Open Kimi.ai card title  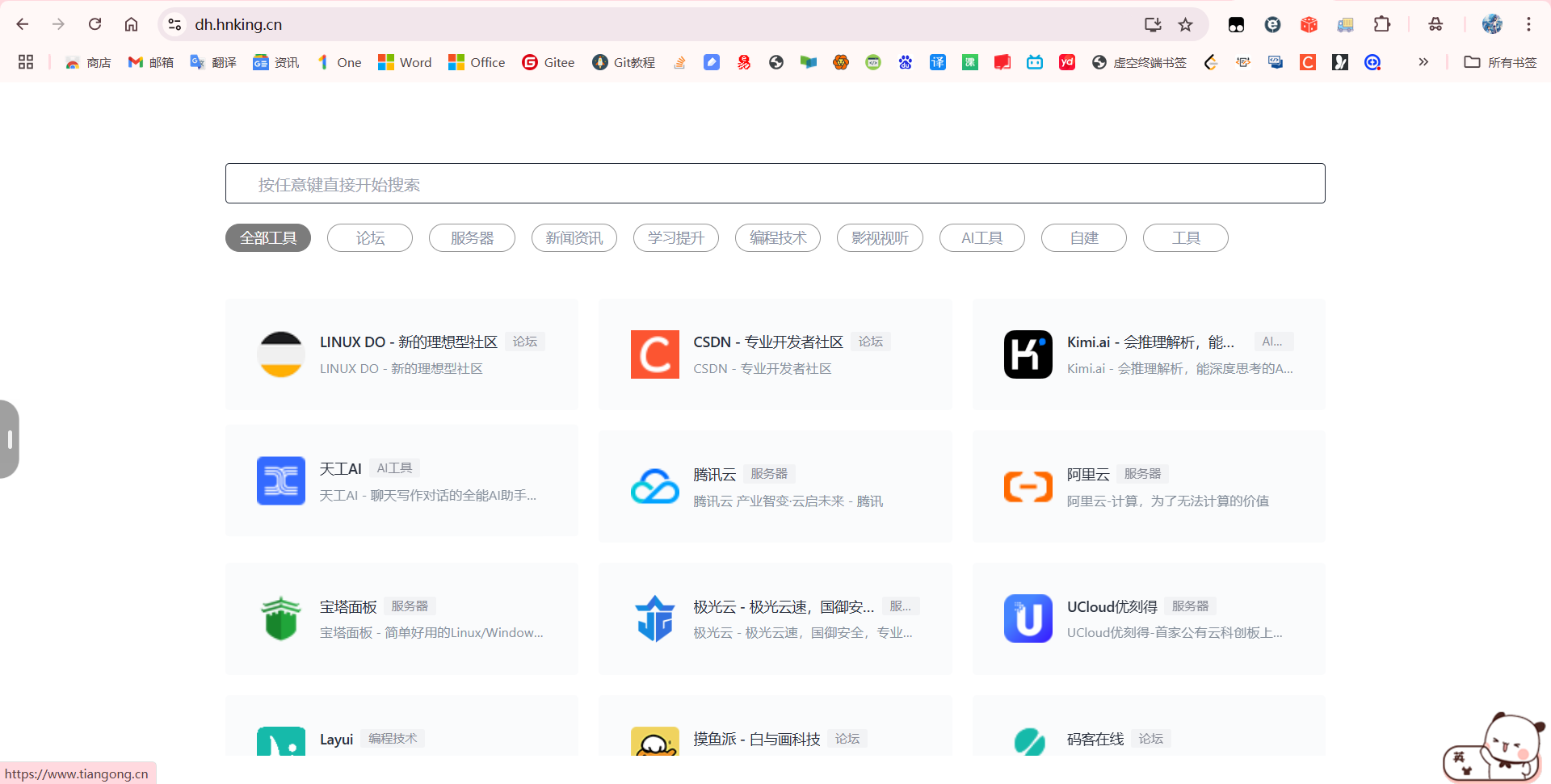tap(1150, 342)
